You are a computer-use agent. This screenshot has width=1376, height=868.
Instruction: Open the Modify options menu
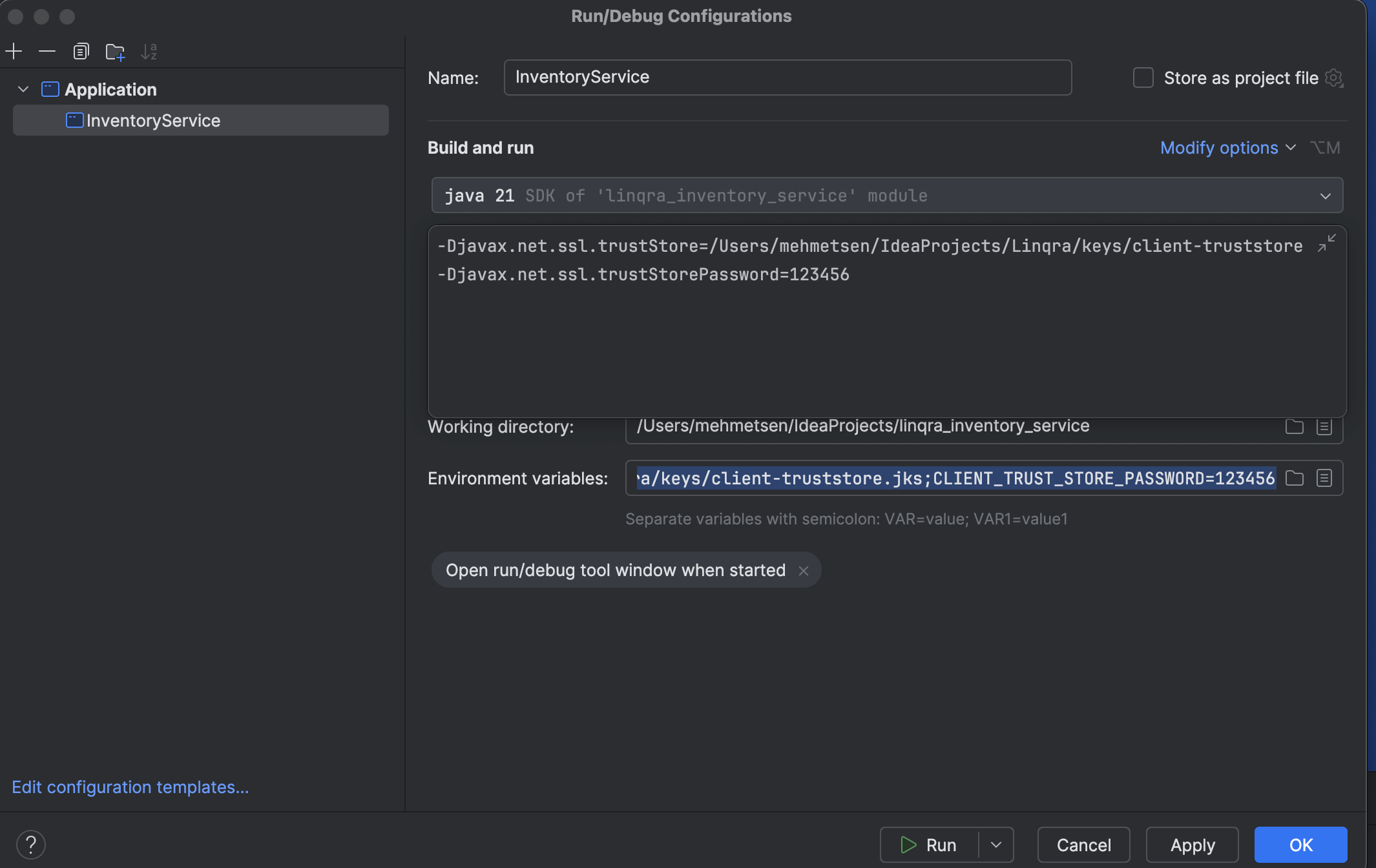[1227, 148]
